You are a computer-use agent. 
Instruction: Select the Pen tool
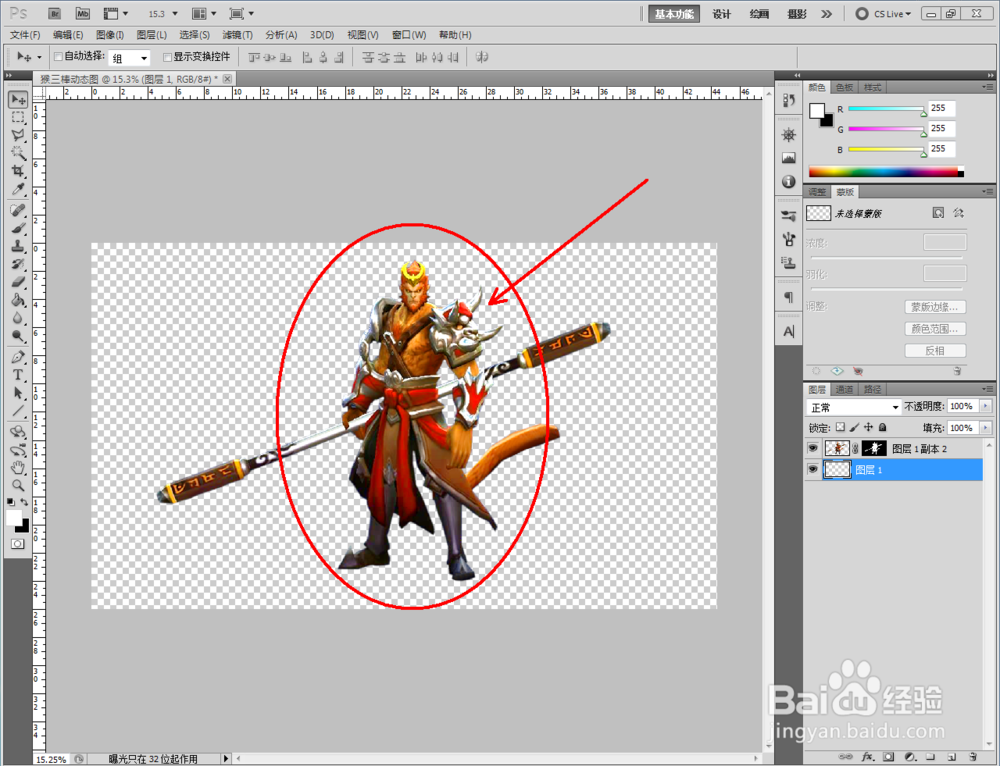pos(18,357)
